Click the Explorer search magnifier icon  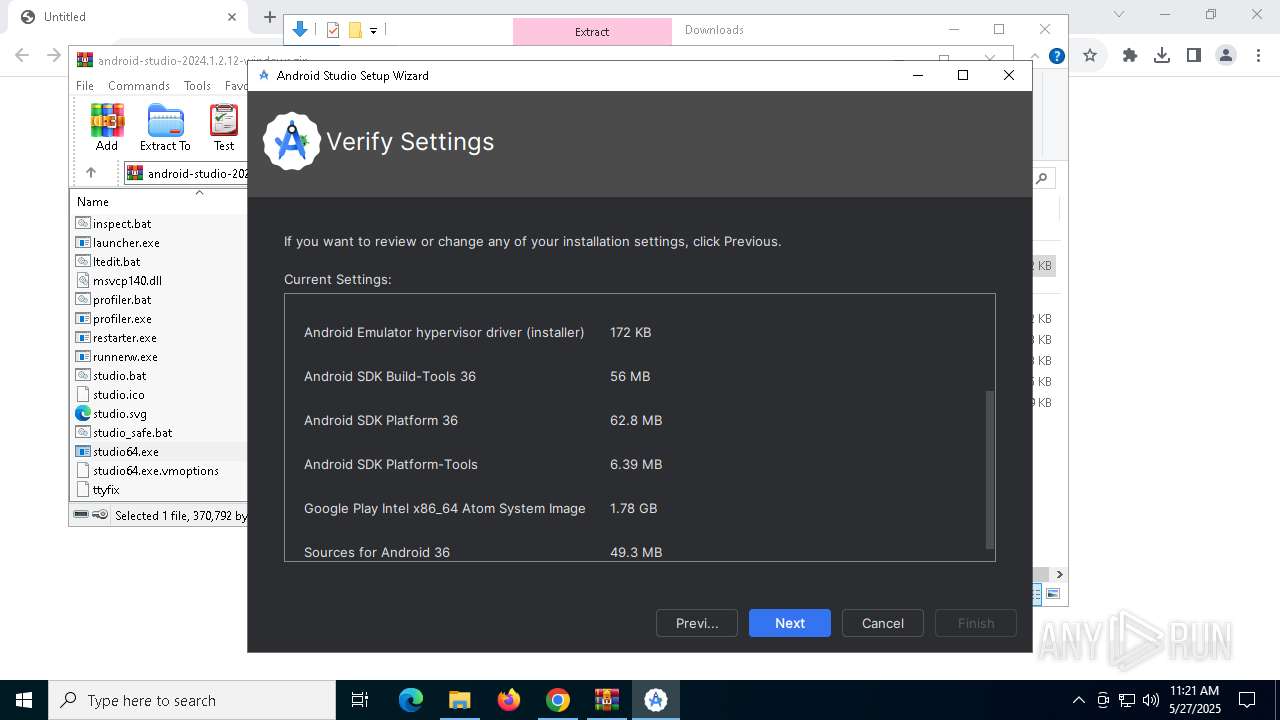(x=1042, y=178)
